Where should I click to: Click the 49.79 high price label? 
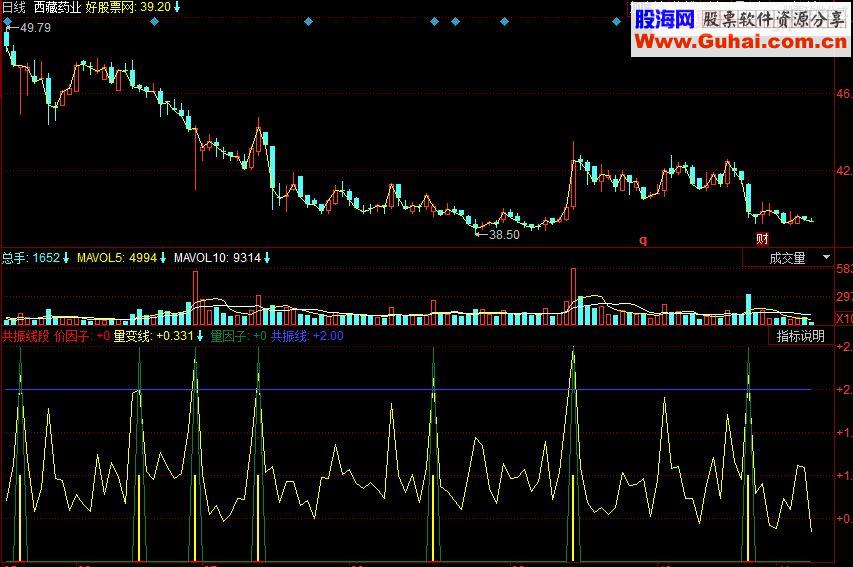35,27
